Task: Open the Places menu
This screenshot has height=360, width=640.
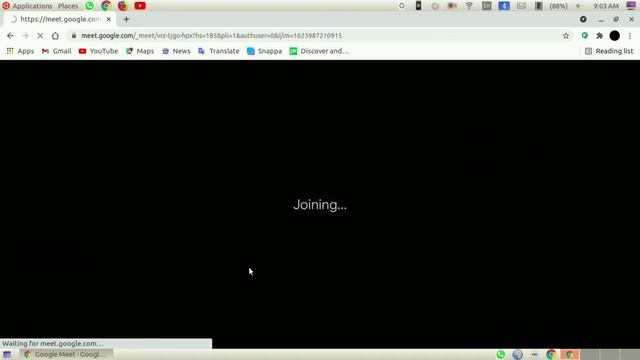Action: point(68,6)
